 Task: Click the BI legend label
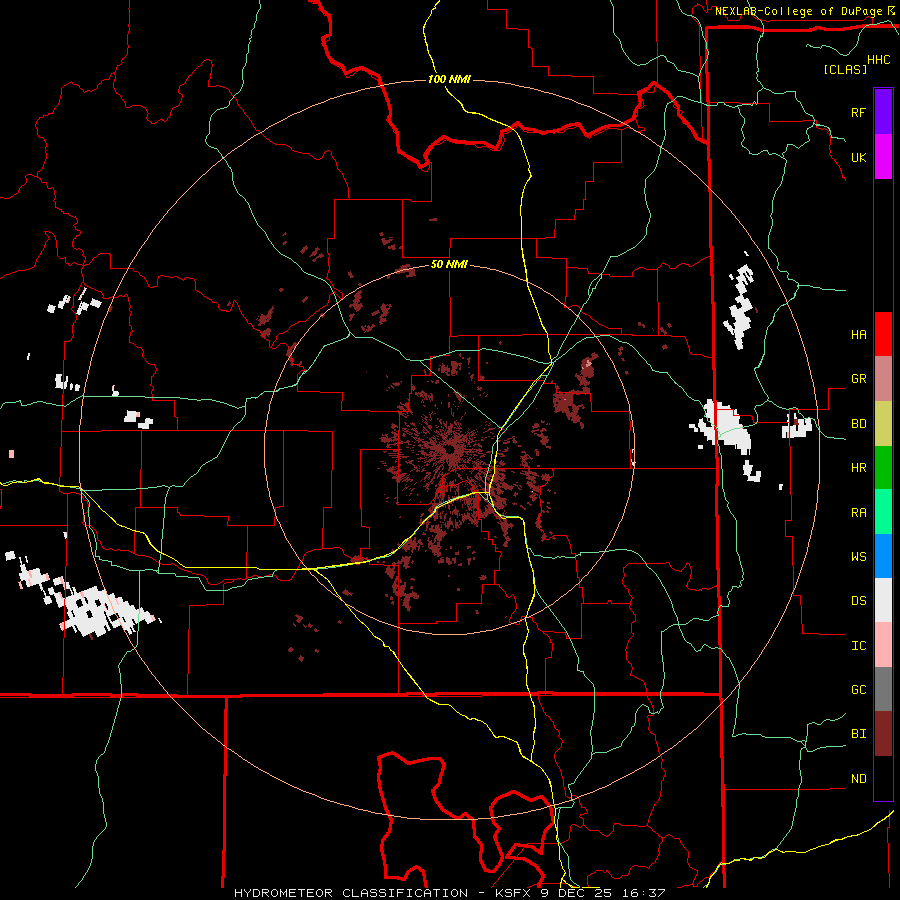tap(858, 734)
